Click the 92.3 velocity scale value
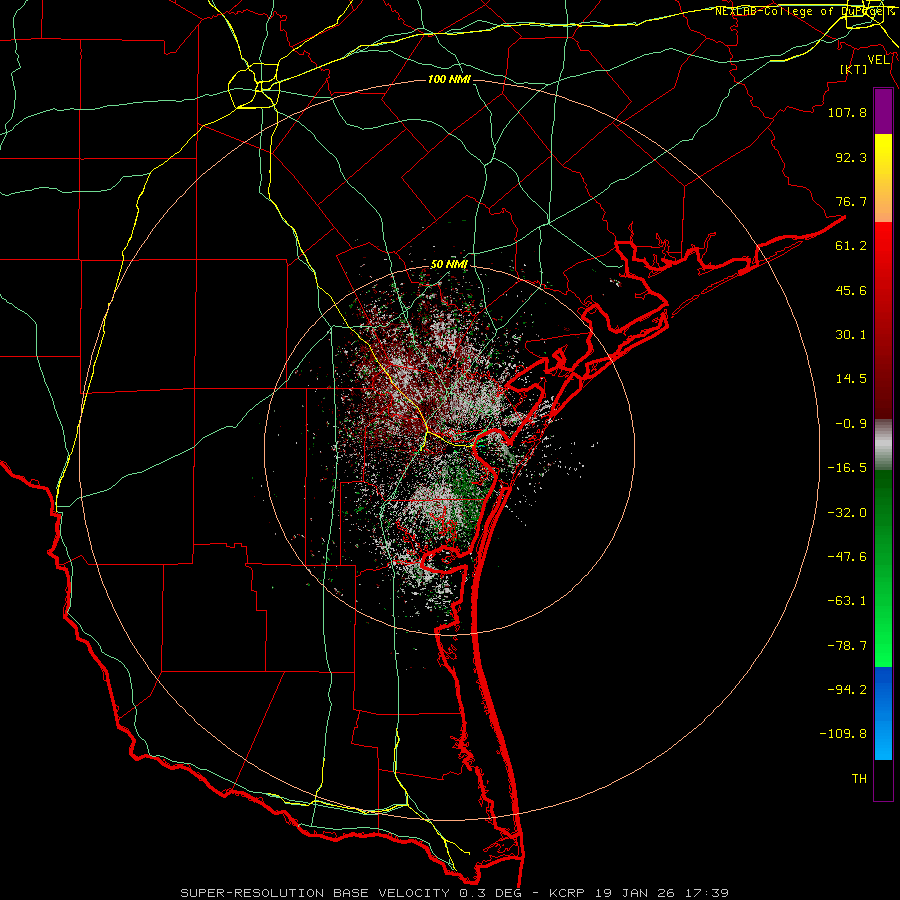900x900 pixels. click(851, 157)
